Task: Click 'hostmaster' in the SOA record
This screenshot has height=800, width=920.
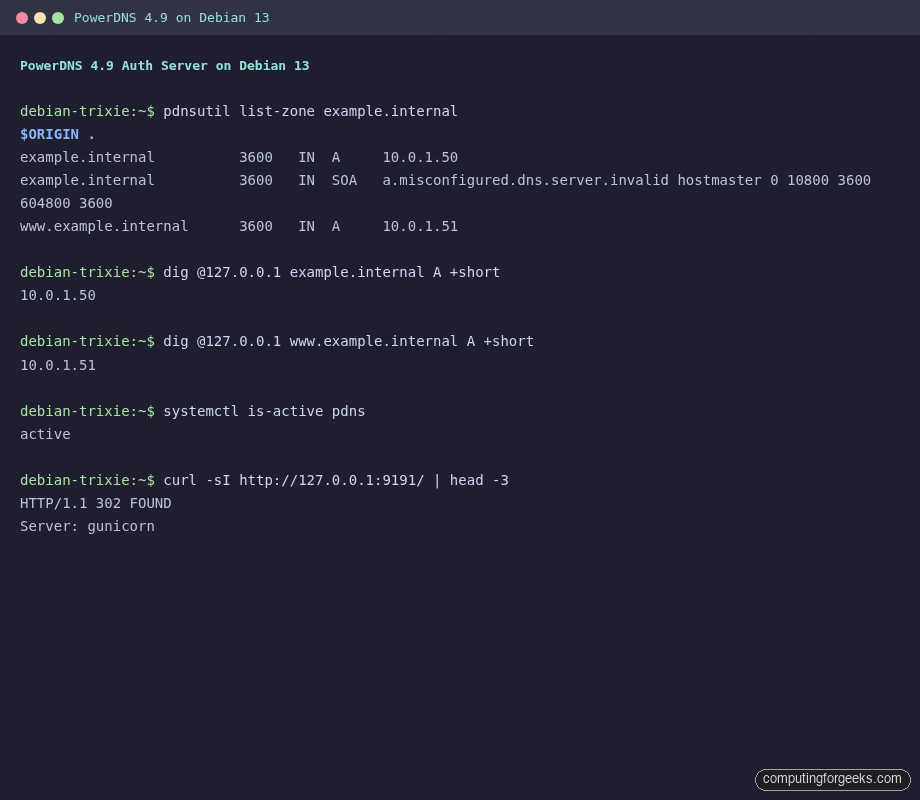Action: (719, 180)
